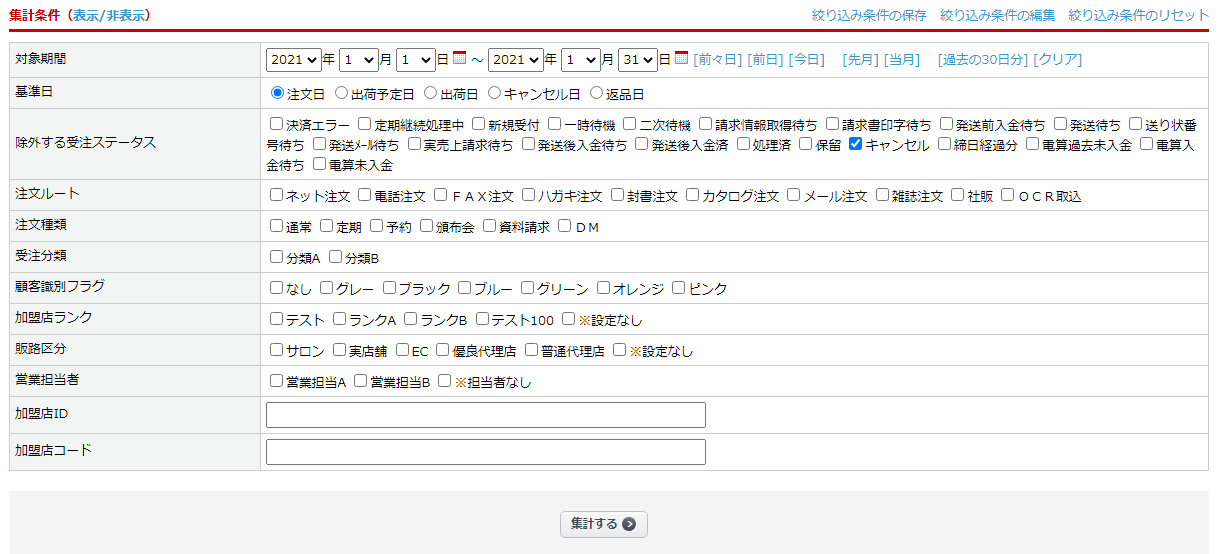Select the 注文日 radio button
Image resolution: width=1222 pixels, height=554 pixels.
[x=278, y=93]
